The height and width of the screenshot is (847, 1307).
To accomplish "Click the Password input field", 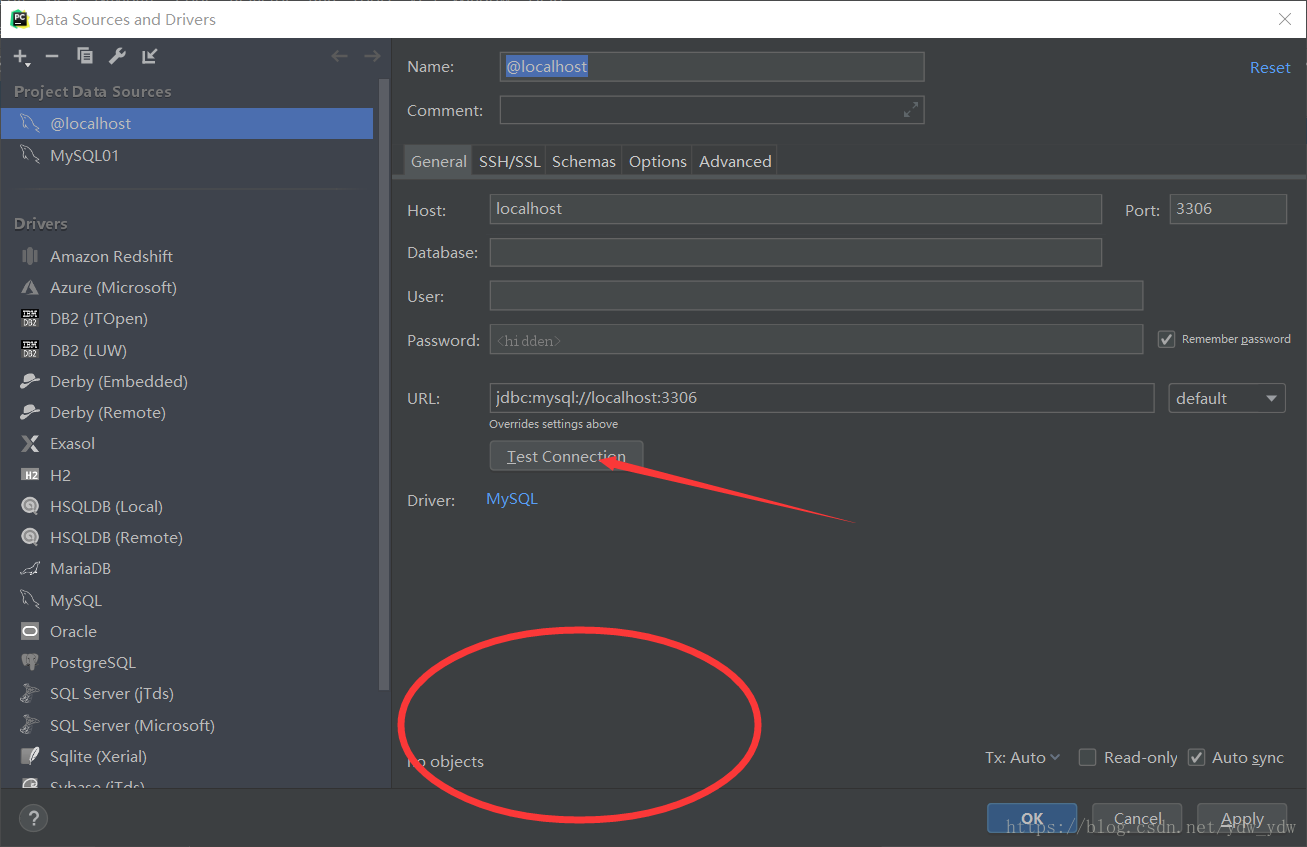I will coord(816,339).
